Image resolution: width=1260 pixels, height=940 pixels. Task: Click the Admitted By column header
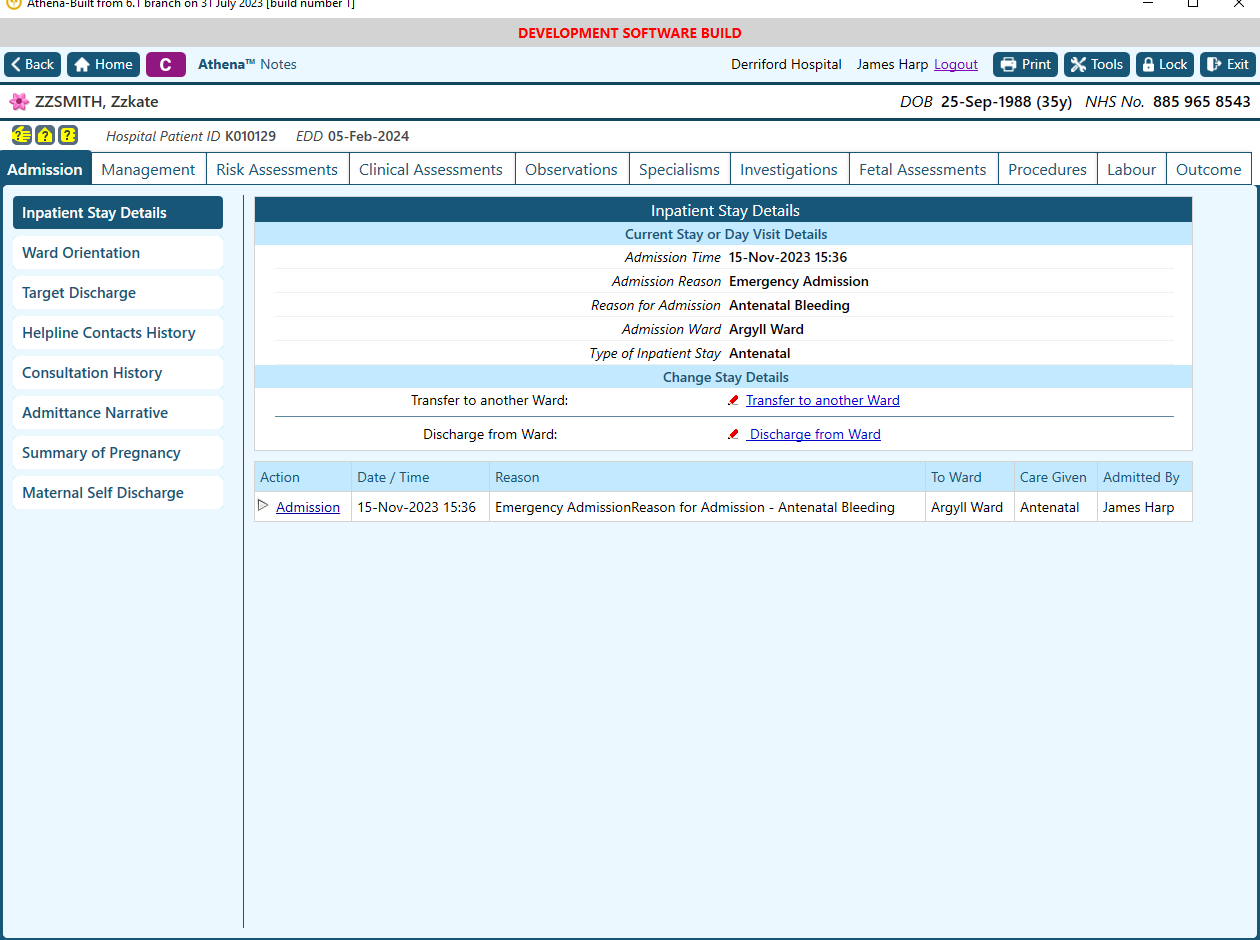coord(1144,477)
